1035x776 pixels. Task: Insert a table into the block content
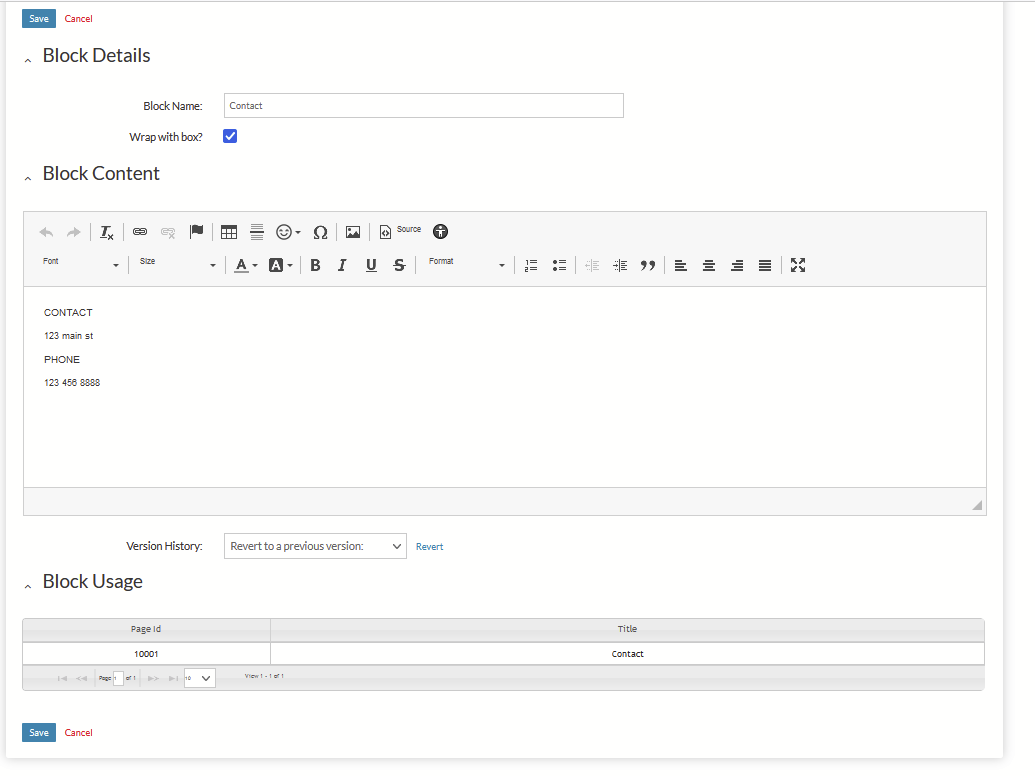point(229,232)
